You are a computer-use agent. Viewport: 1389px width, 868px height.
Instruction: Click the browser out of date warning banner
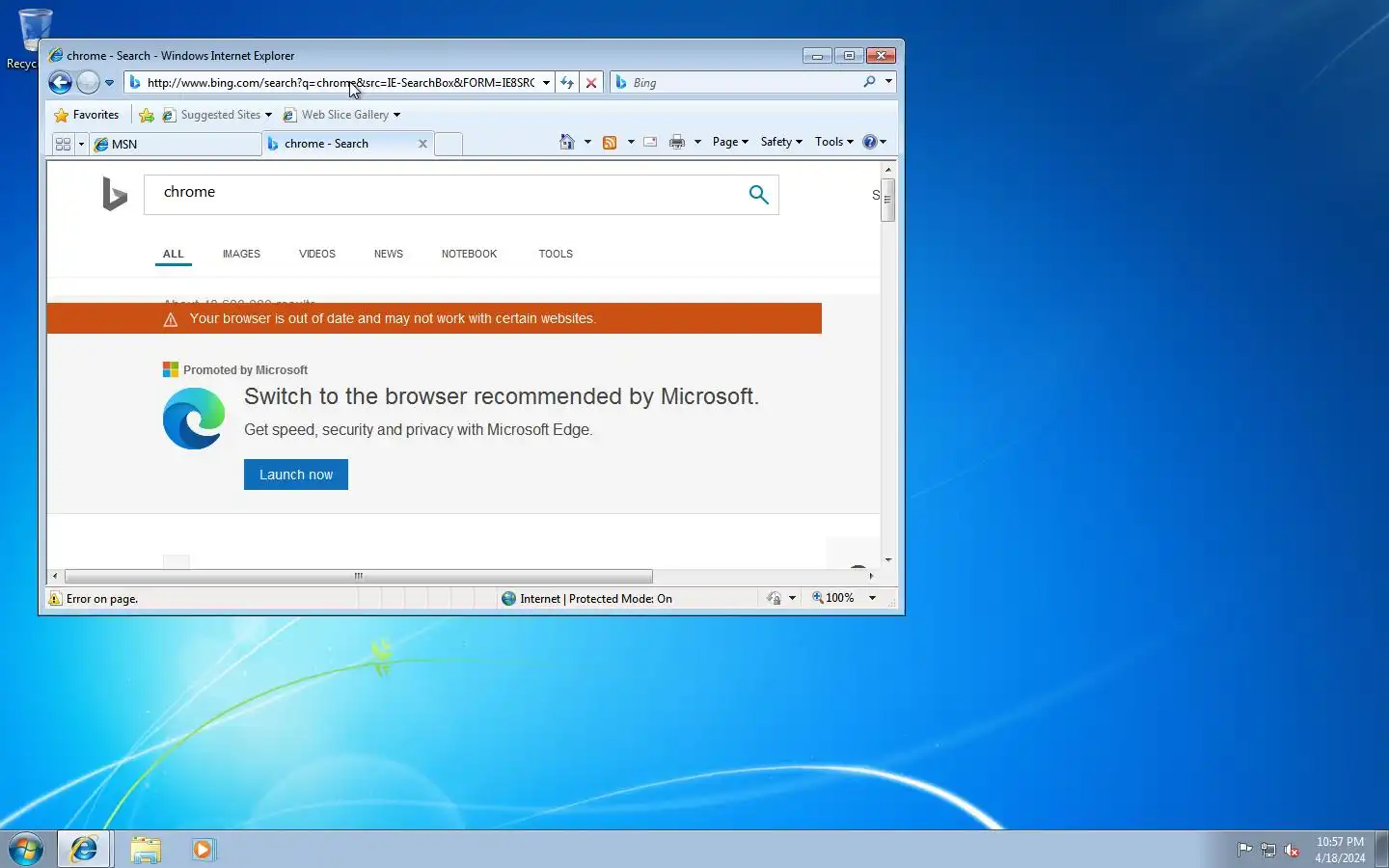[x=434, y=318]
